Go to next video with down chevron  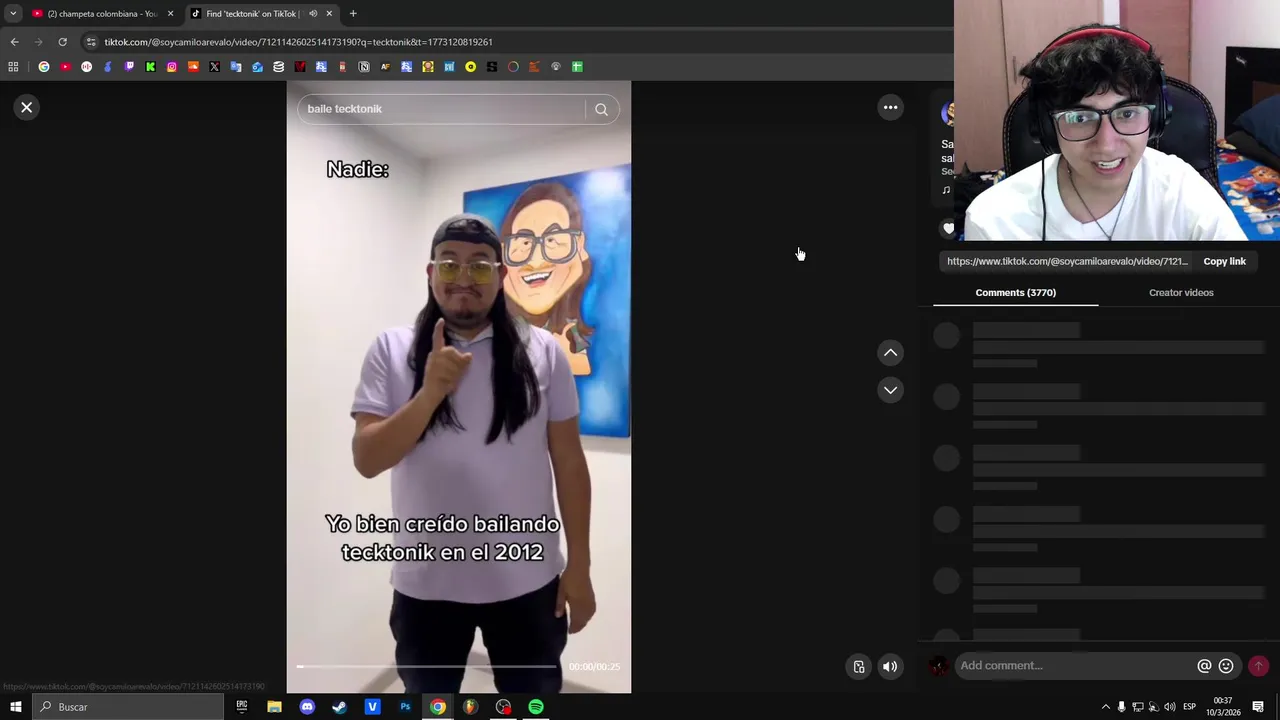[x=890, y=390]
